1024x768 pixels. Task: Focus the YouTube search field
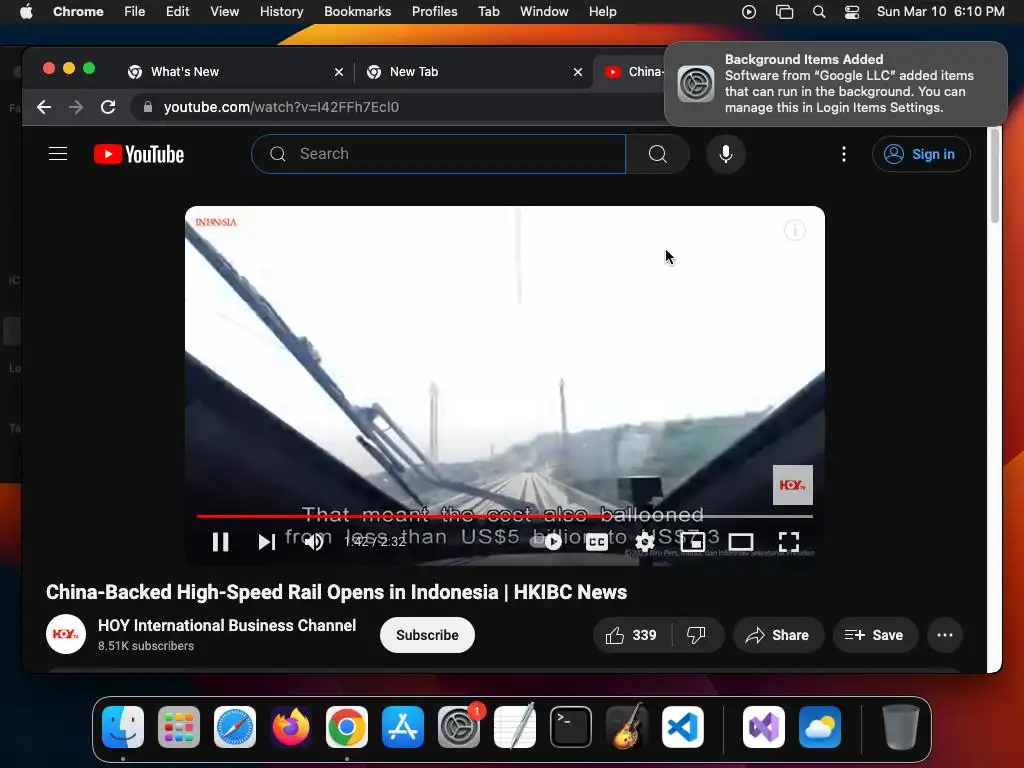pos(438,154)
